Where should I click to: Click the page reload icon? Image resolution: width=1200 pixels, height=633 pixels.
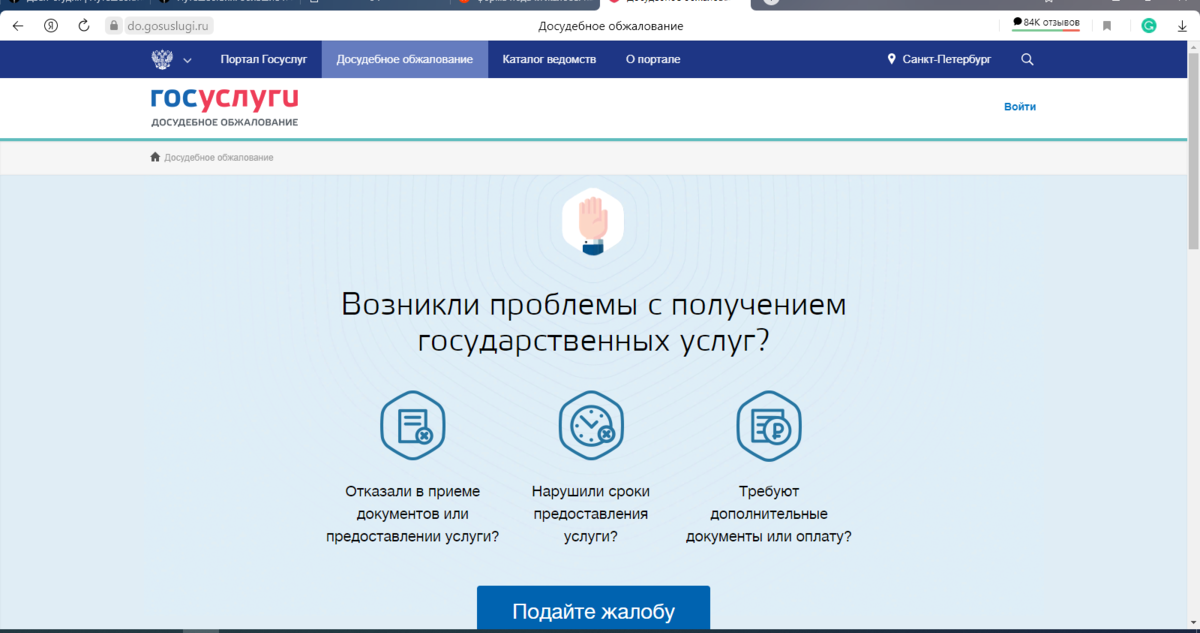(x=82, y=27)
